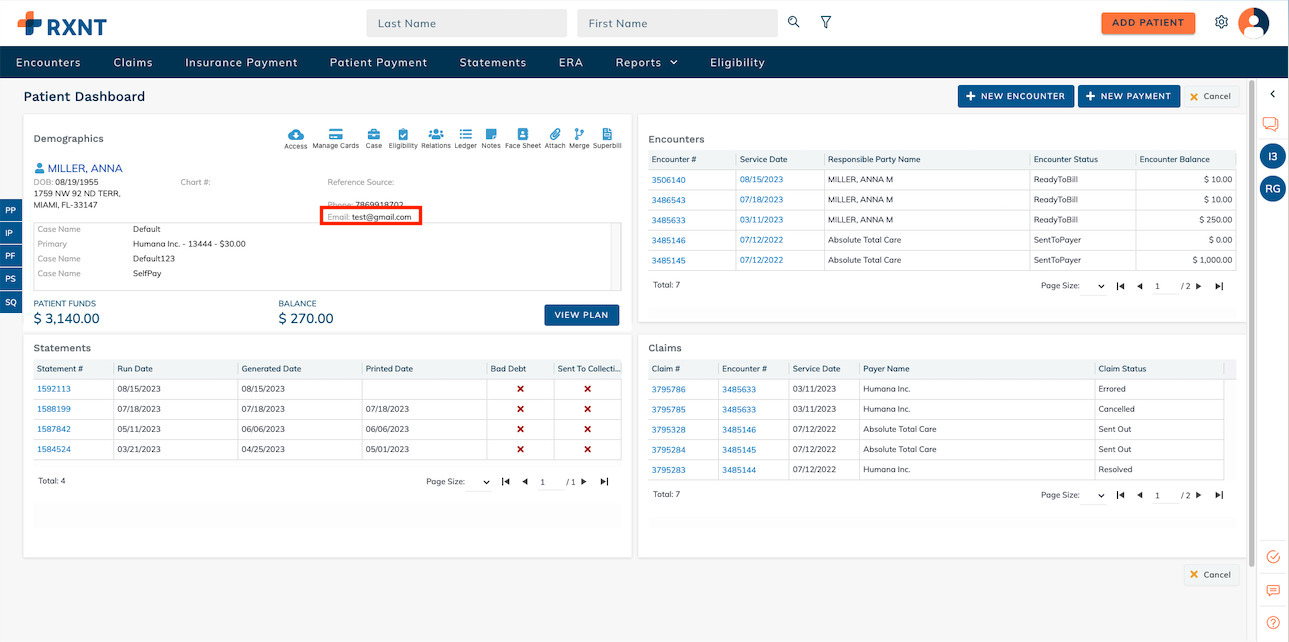Go to Insurance Payment menu
The height and width of the screenshot is (642, 1289).
(x=241, y=62)
